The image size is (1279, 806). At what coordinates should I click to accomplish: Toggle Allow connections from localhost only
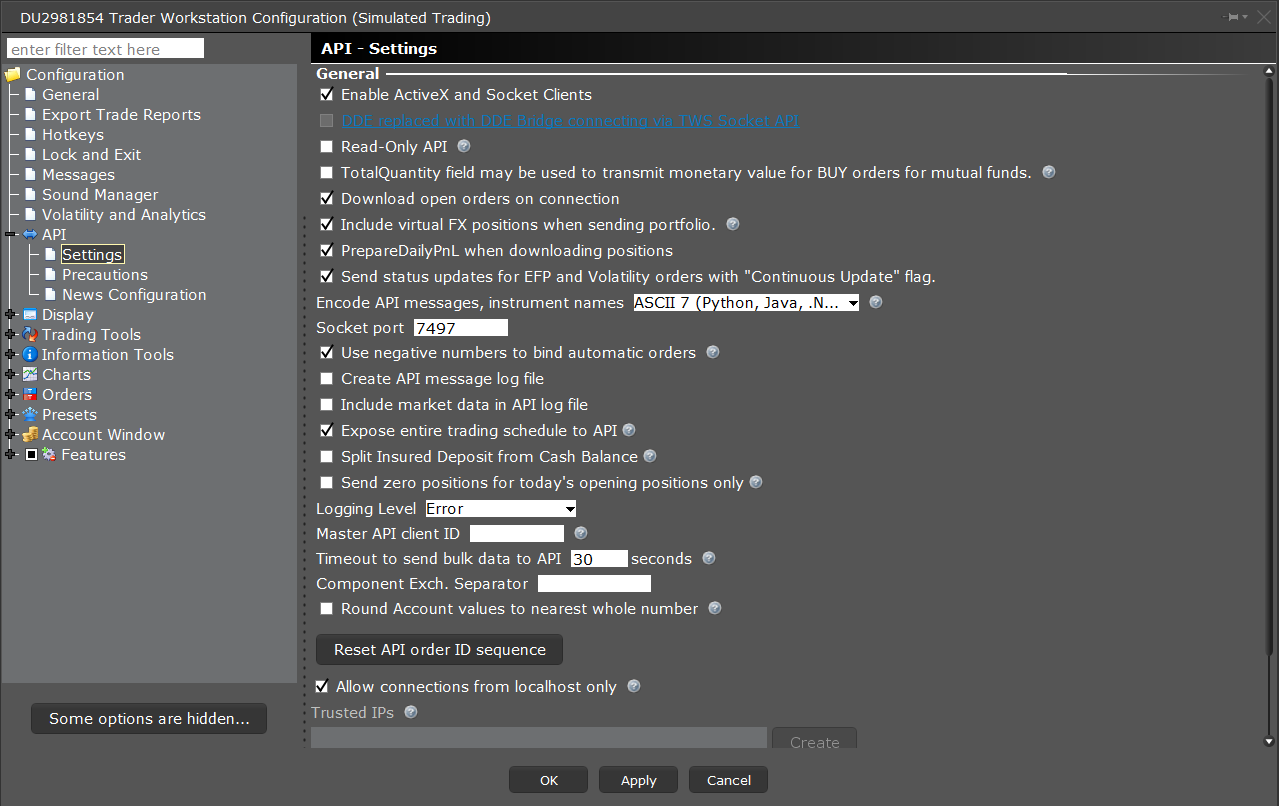click(x=322, y=687)
